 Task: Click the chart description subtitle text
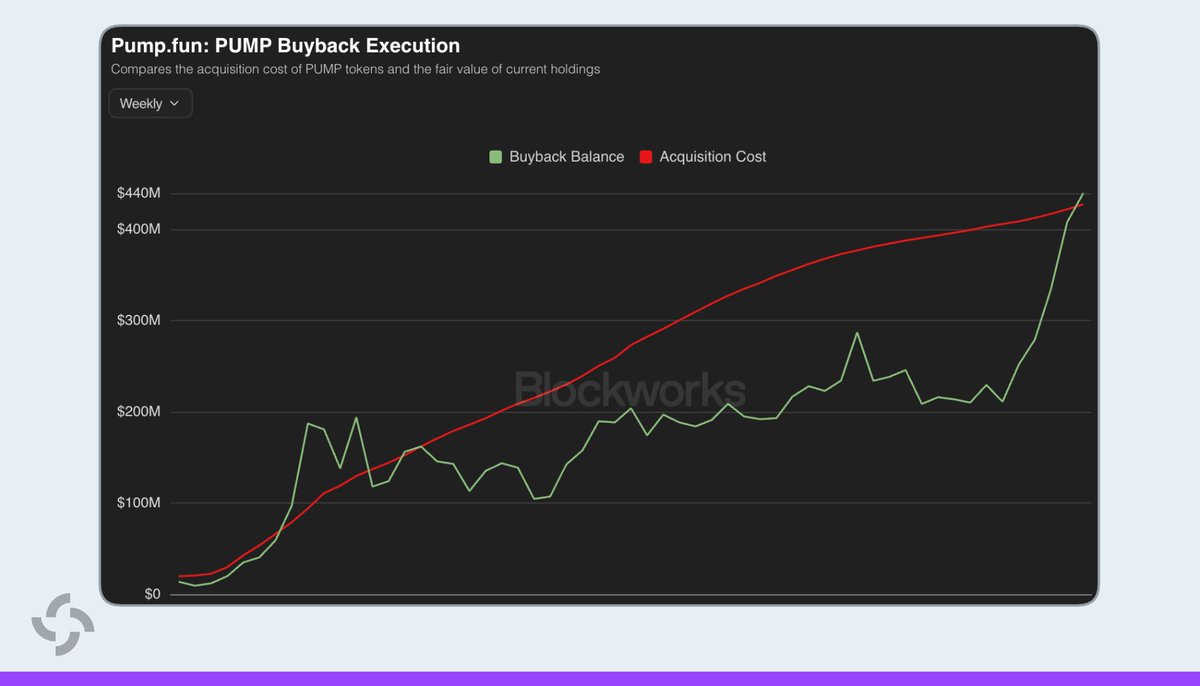click(x=355, y=70)
